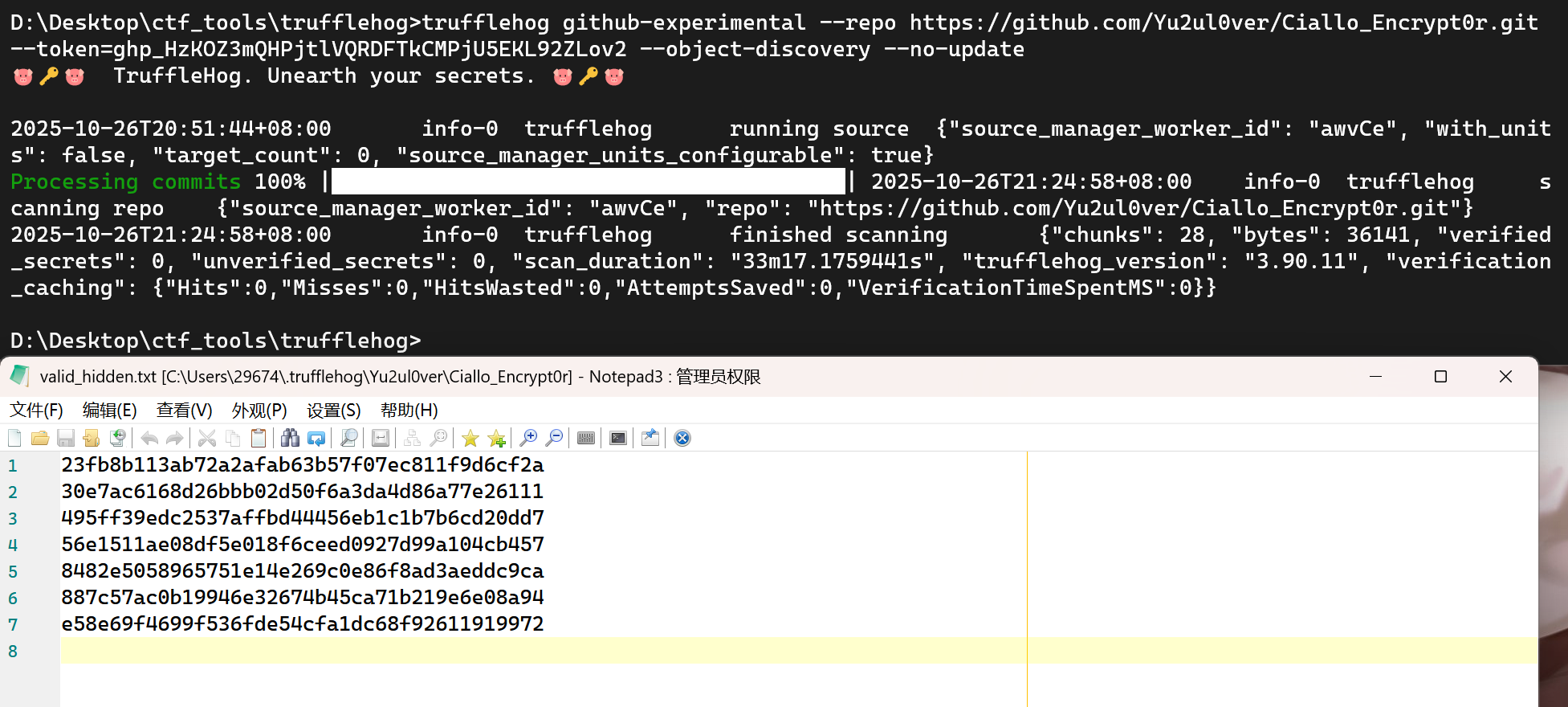
Task: Maximize the Notepad3 window
Action: tap(1440, 376)
